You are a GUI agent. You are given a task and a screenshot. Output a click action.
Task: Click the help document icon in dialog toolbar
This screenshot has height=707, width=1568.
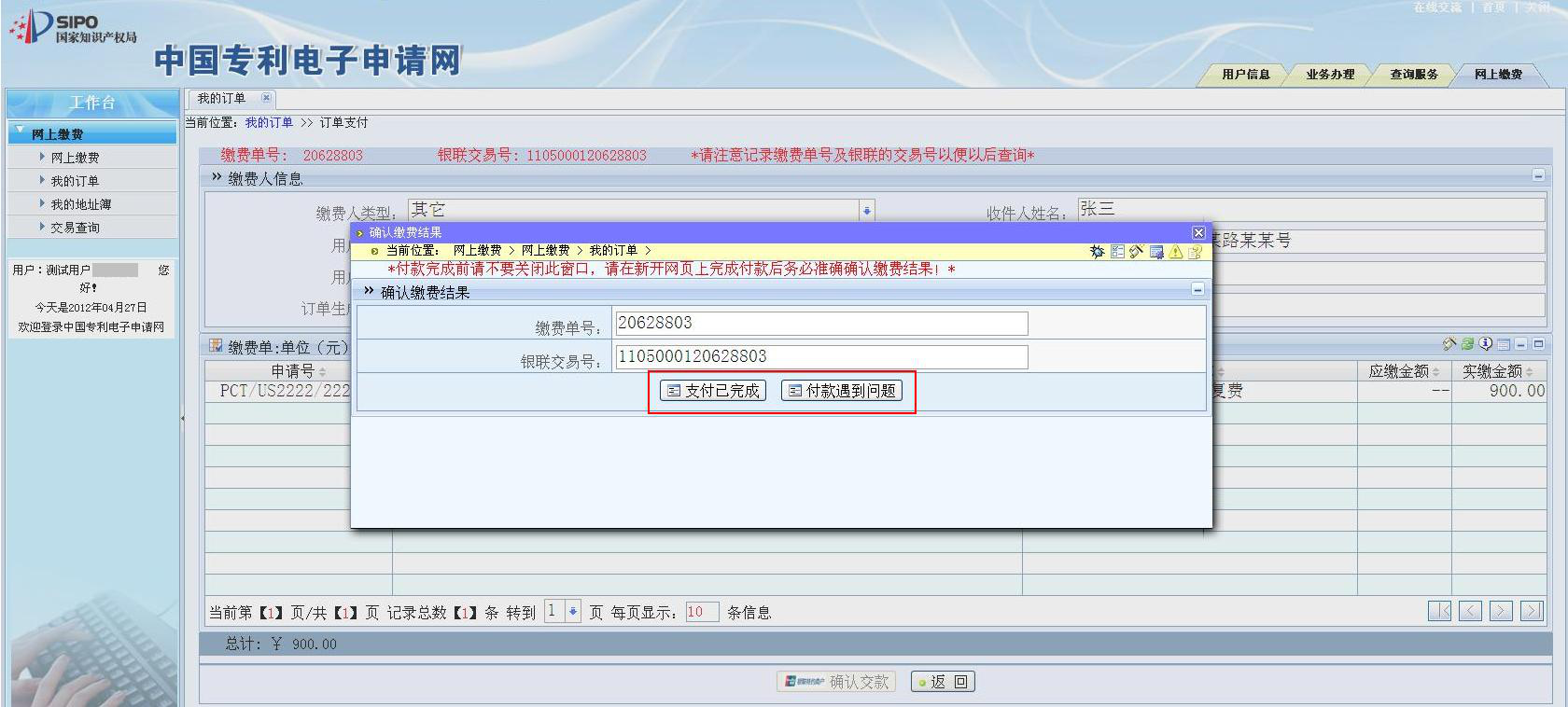click(x=1195, y=252)
